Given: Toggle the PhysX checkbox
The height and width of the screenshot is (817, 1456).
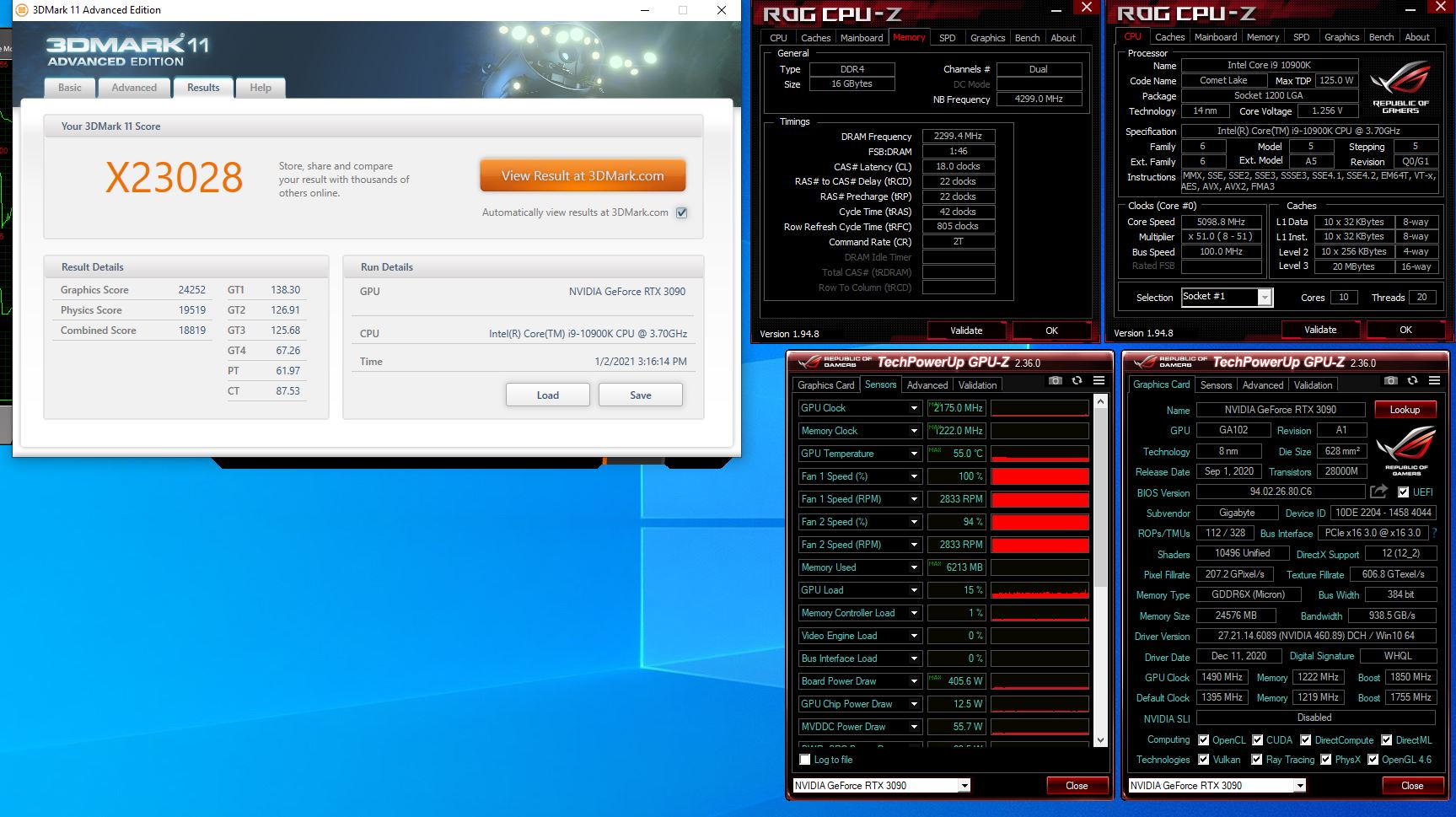Looking at the screenshot, I should (1325, 760).
